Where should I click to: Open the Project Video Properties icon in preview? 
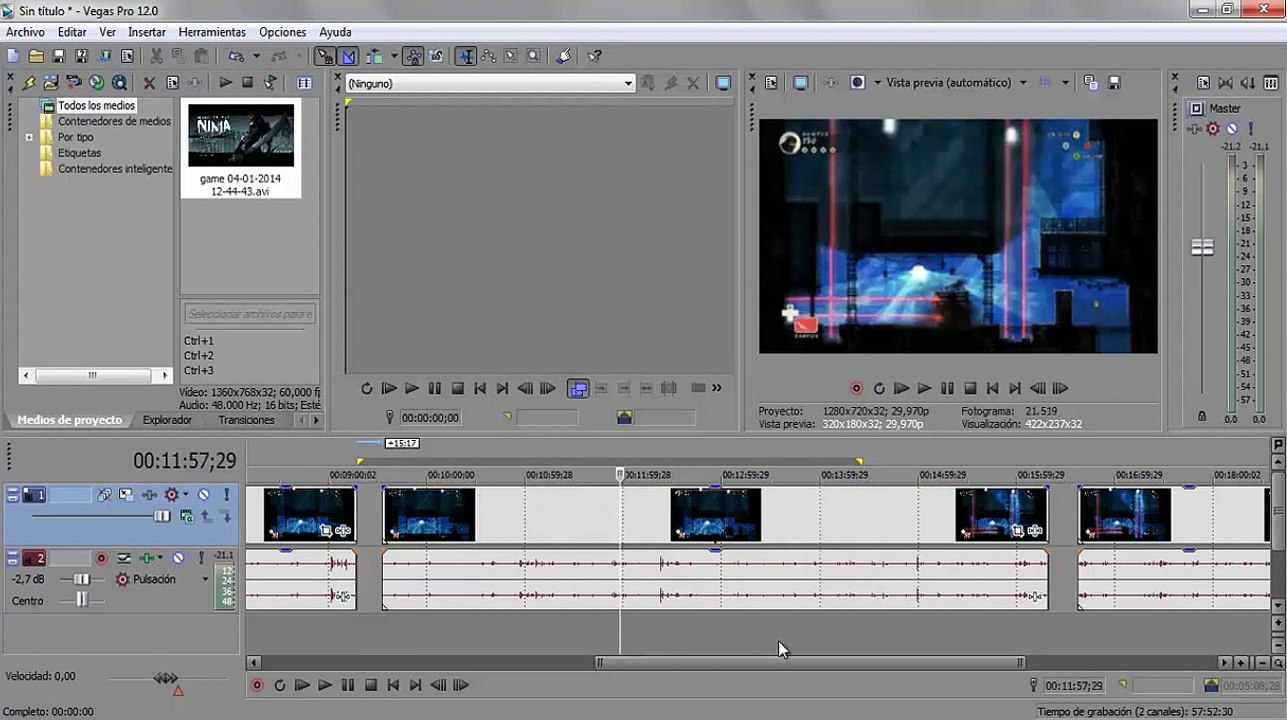coord(772,83)
